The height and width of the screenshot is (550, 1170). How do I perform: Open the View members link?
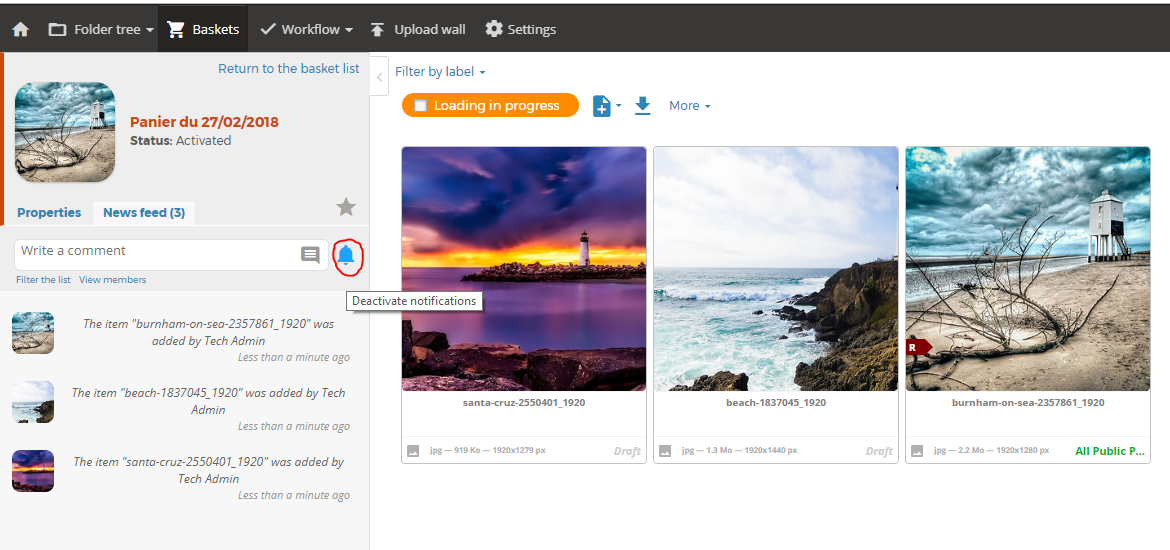click(113, 280)
